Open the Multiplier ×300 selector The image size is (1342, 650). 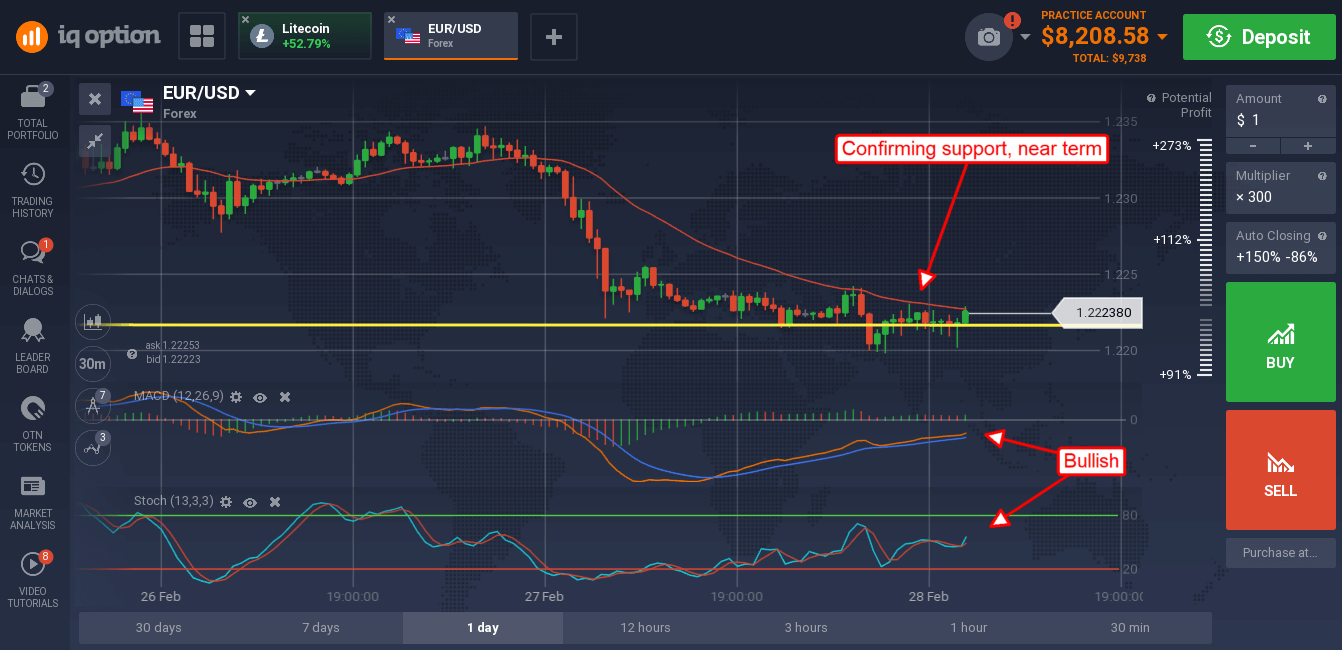[x=1280, y=186]
